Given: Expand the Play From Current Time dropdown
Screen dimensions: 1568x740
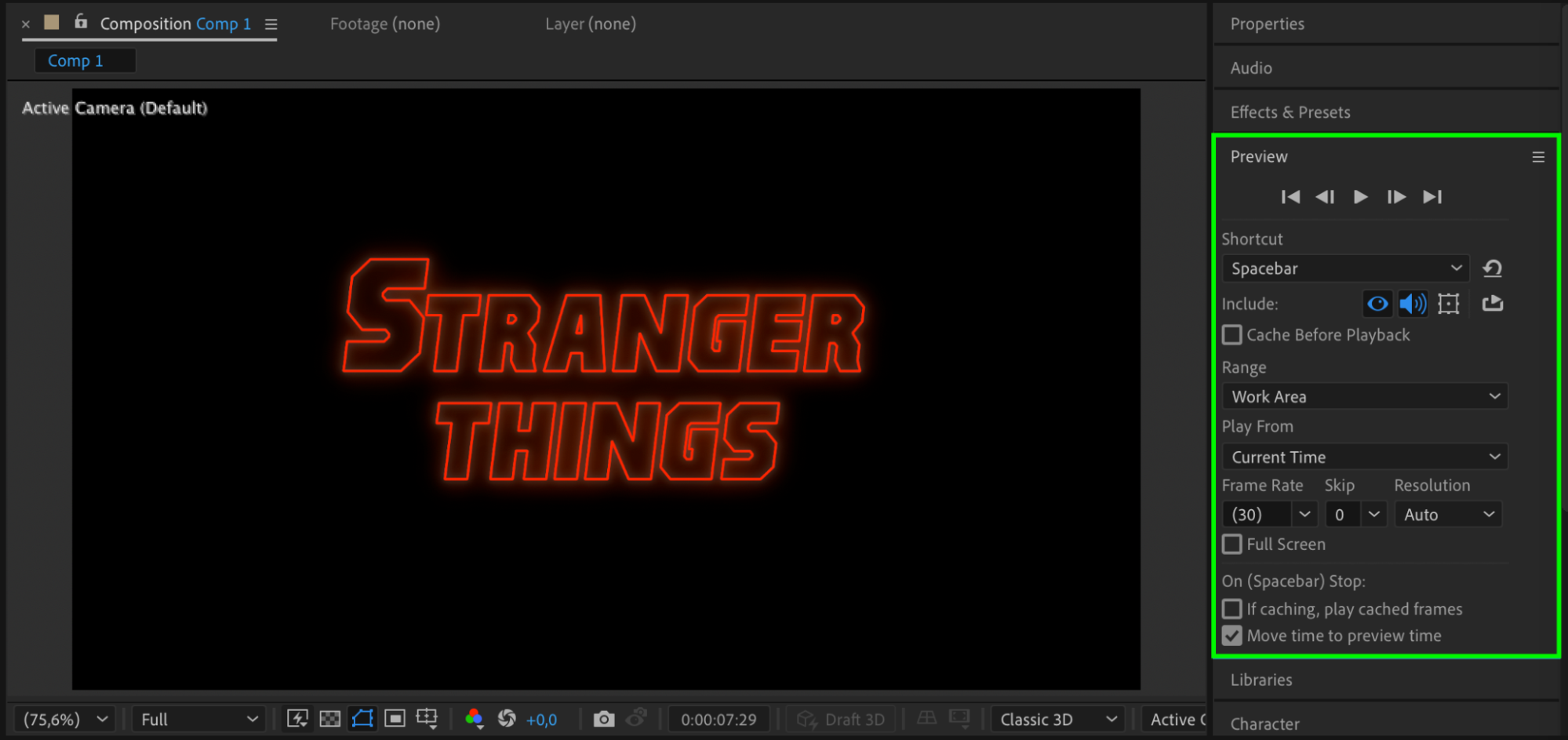Looking at the screenshot, I should pyautogui.click(x=1364, y=457).
